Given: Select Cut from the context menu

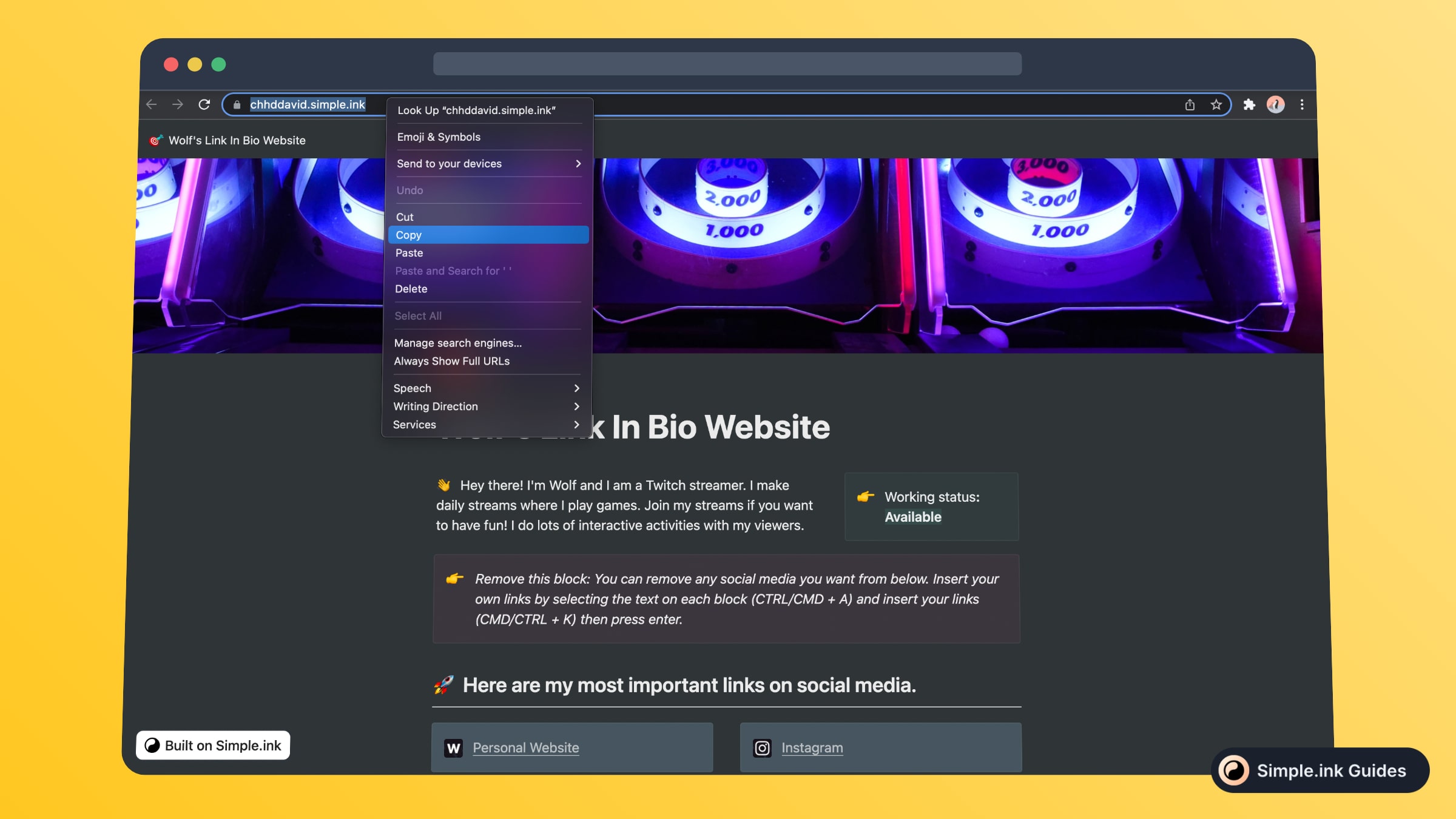Looking at the screenshot, I should [x=404, y=217].
